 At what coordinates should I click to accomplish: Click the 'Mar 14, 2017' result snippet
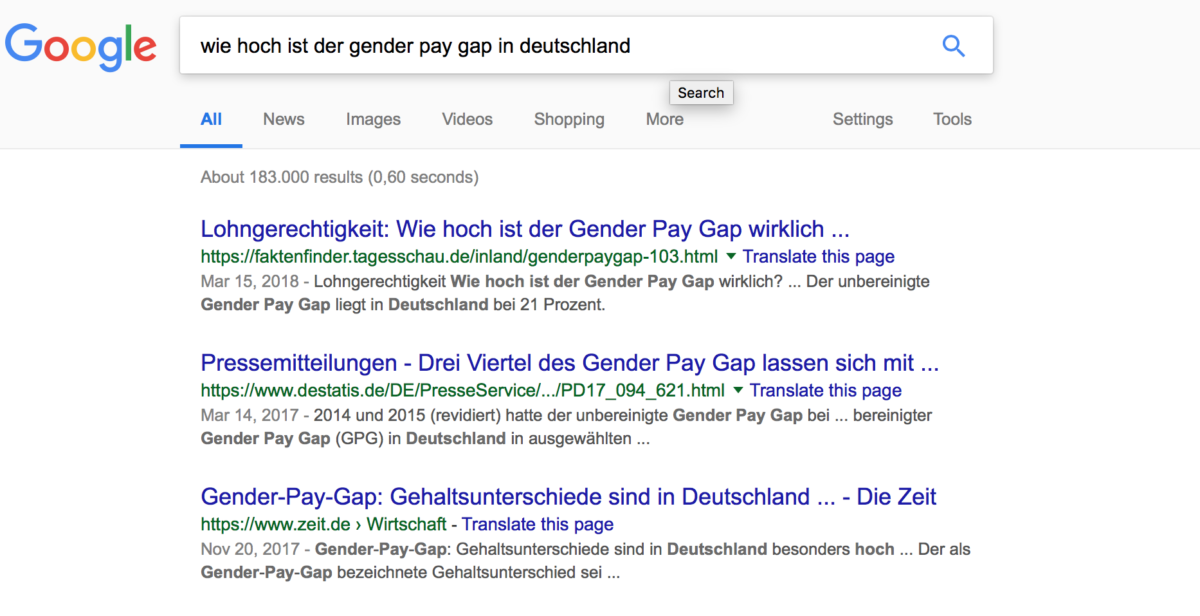tap(566, 427)
